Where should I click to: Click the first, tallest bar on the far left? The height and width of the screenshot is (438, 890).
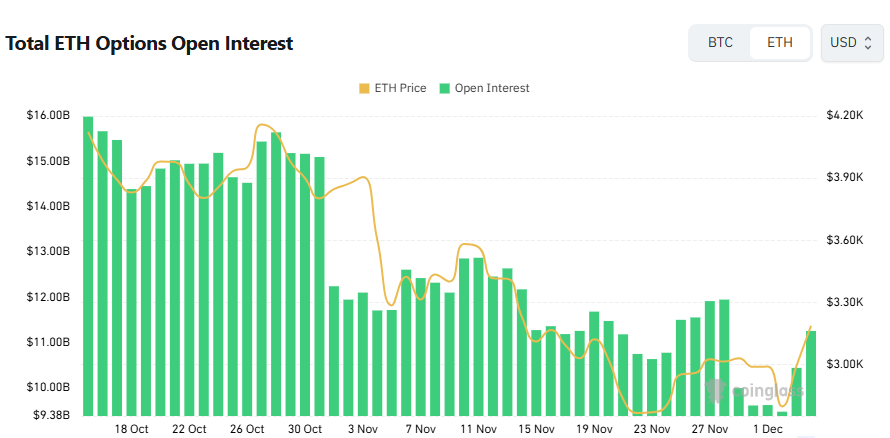click(88, 265)
